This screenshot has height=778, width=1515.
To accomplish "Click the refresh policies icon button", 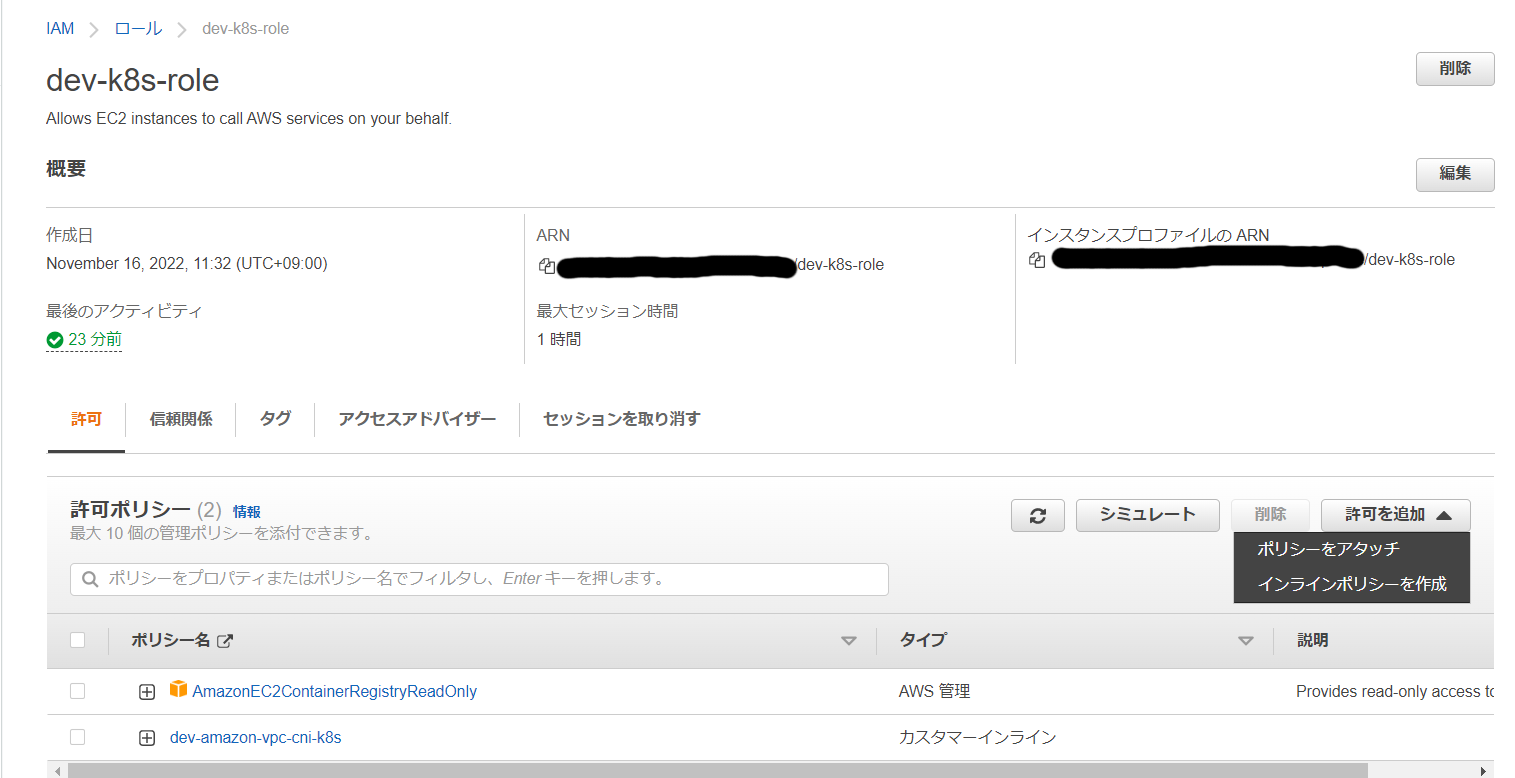I will pos(1037,516).
